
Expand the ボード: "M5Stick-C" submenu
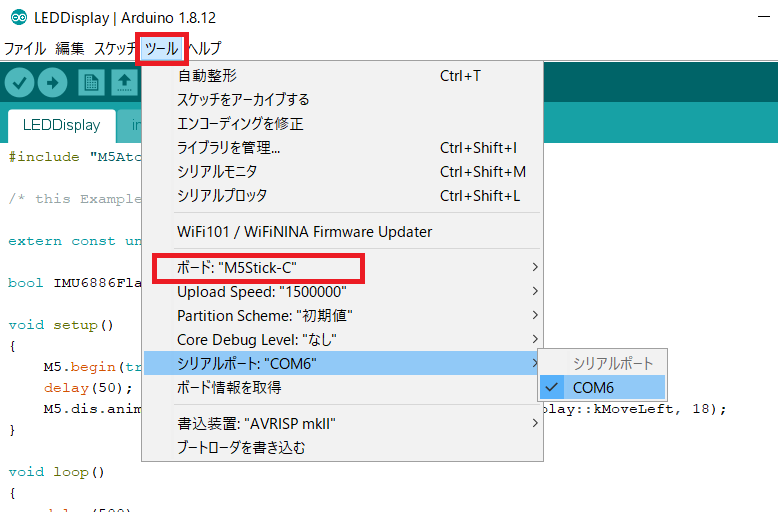click(342, 268)
